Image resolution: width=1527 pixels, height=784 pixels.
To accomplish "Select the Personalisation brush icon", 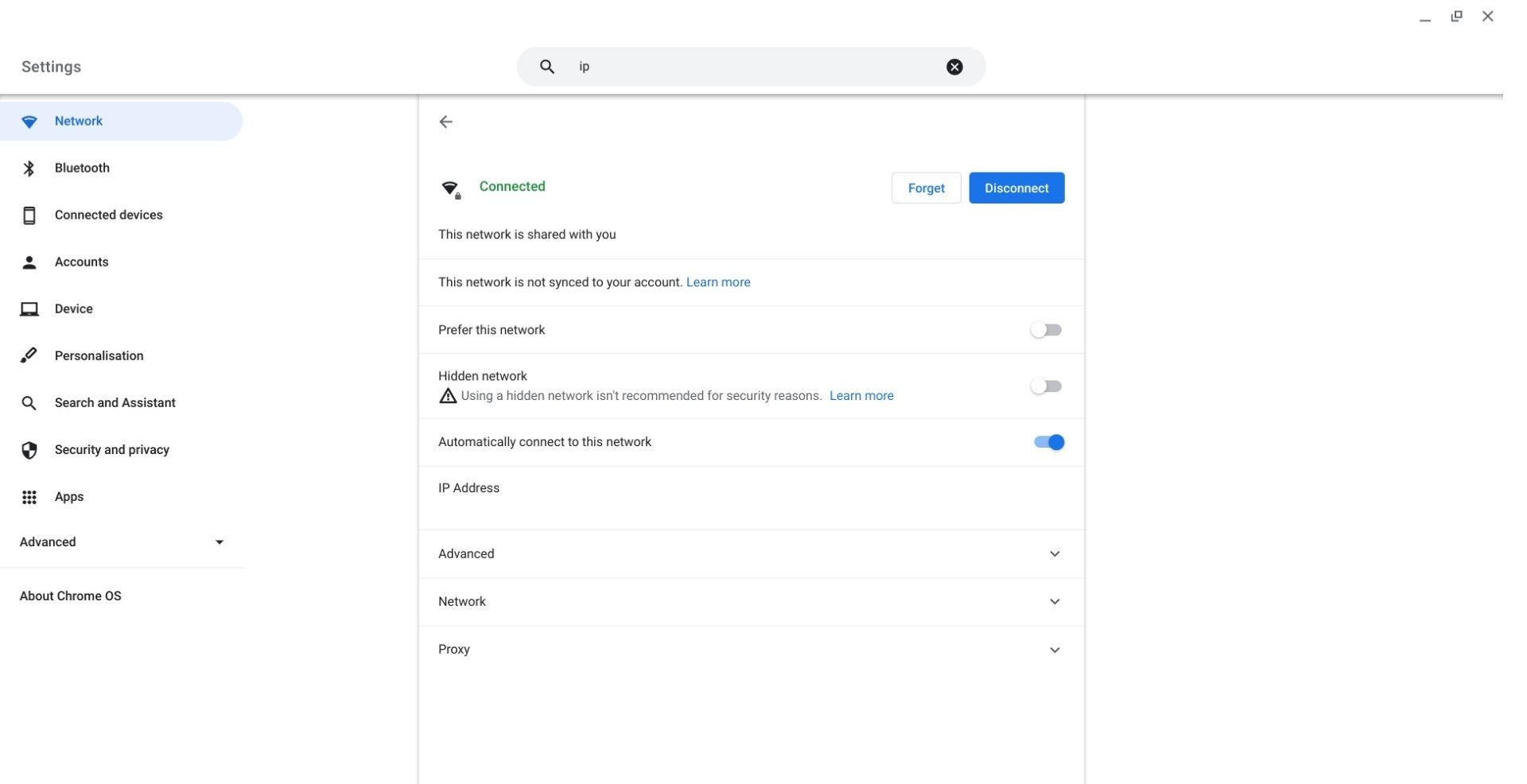I will click(x=29, y=355).
